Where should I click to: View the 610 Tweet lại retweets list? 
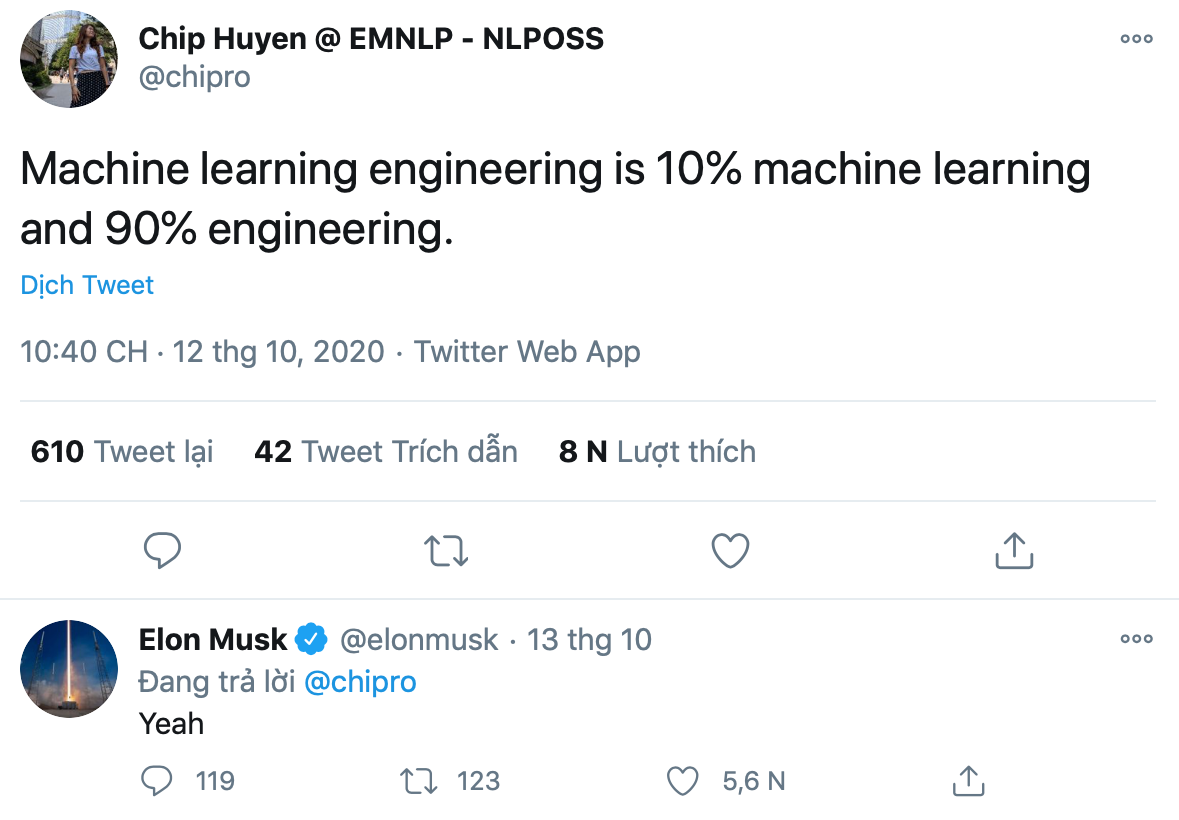coord(122,452)
